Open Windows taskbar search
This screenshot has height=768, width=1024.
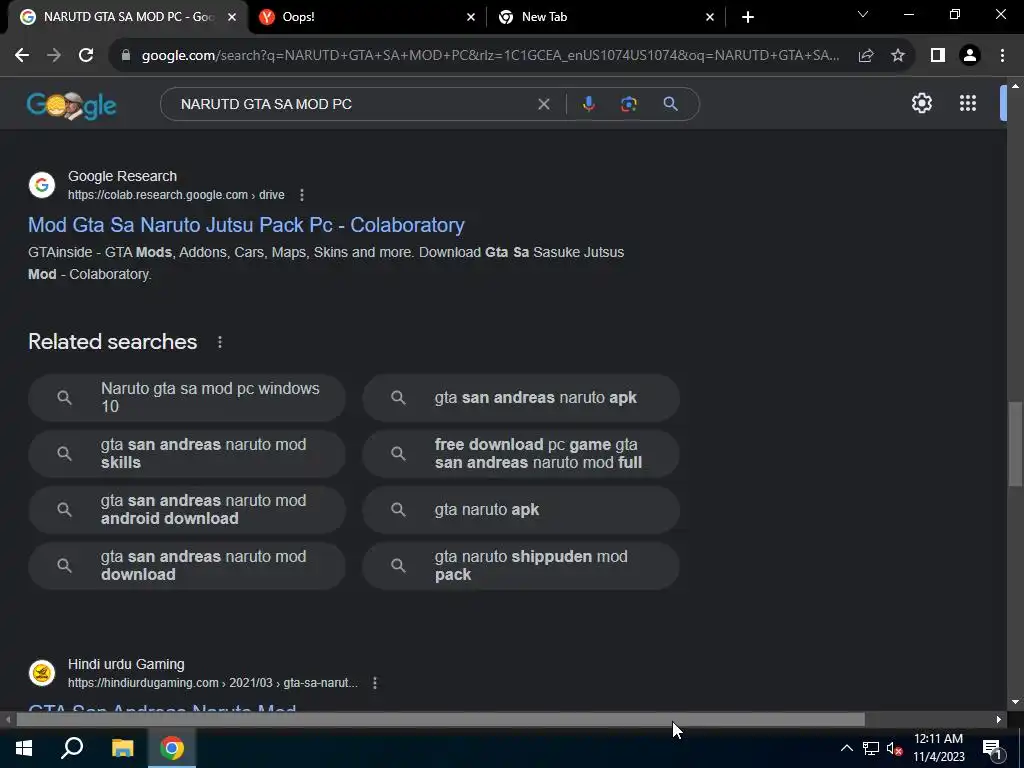[x=72, y=748]
